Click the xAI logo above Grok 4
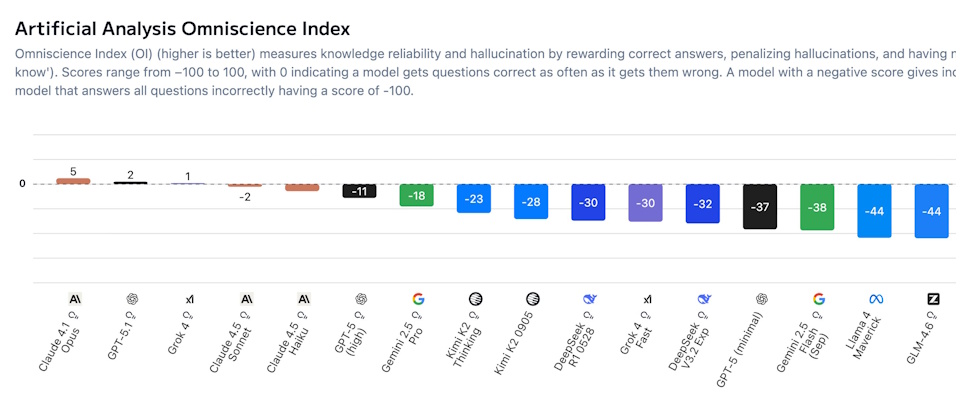 click(x=189, y=299)
